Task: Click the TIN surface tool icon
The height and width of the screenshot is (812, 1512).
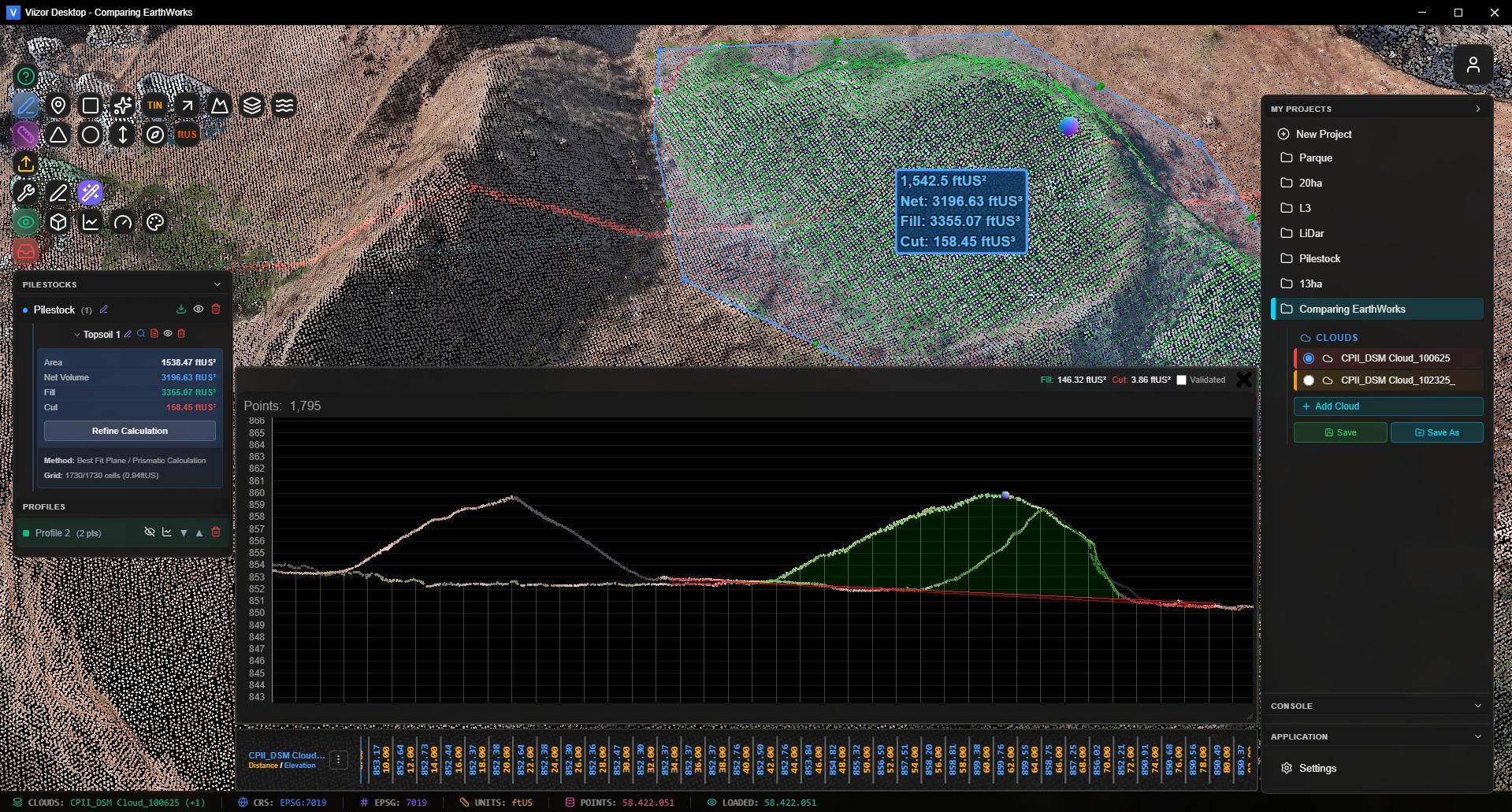Action: (154, 106)
